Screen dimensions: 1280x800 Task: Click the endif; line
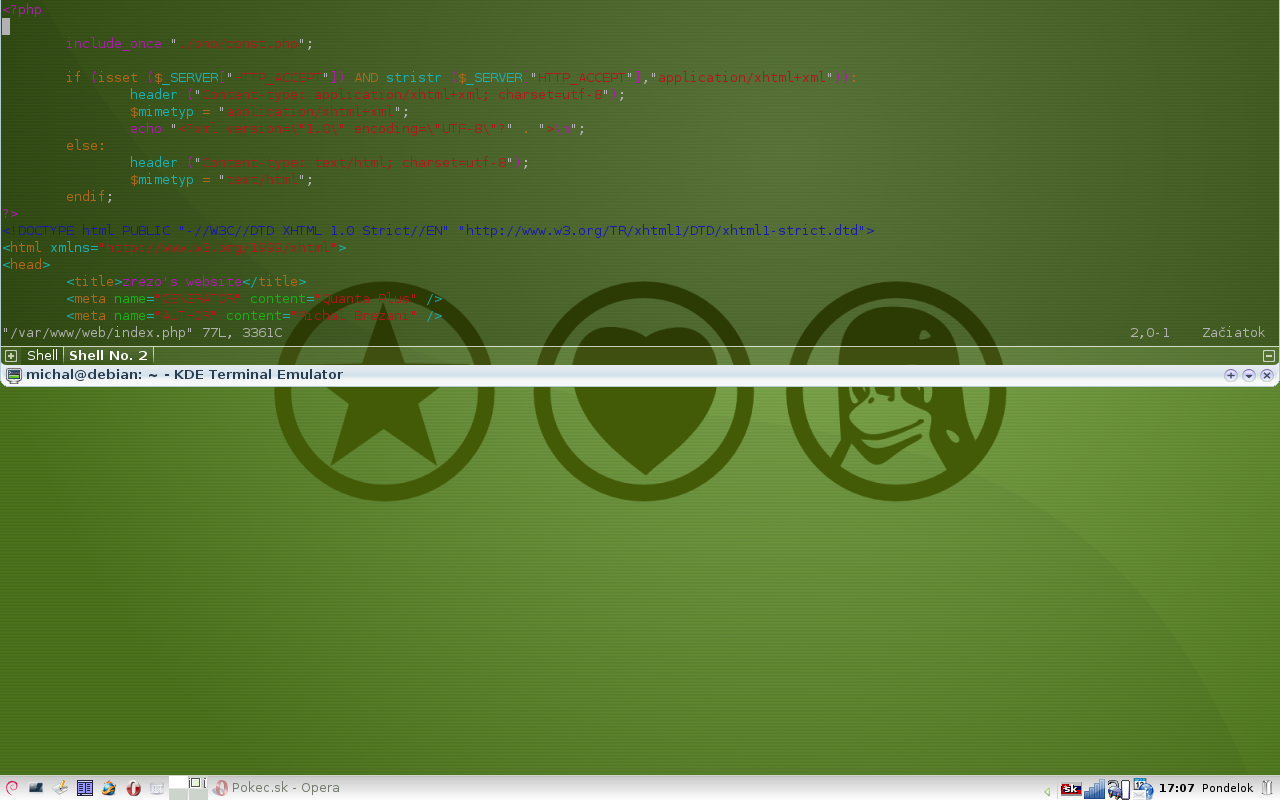coord(90,196)
